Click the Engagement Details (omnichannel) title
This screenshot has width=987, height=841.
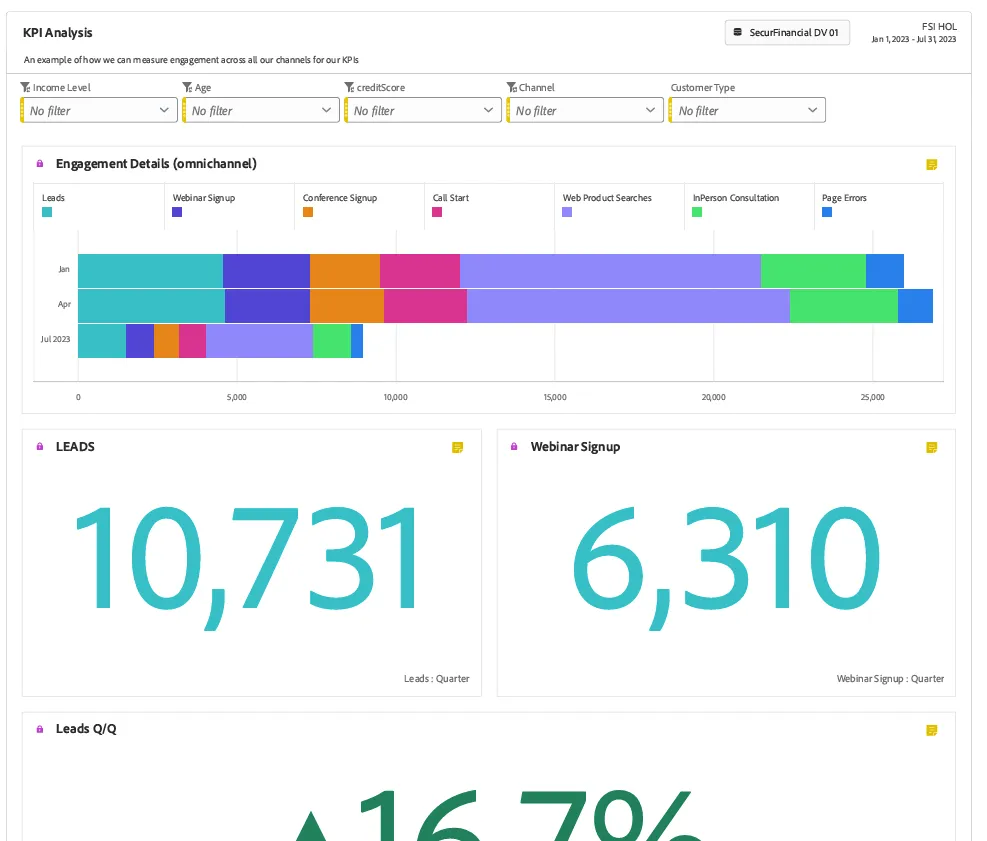156,164
